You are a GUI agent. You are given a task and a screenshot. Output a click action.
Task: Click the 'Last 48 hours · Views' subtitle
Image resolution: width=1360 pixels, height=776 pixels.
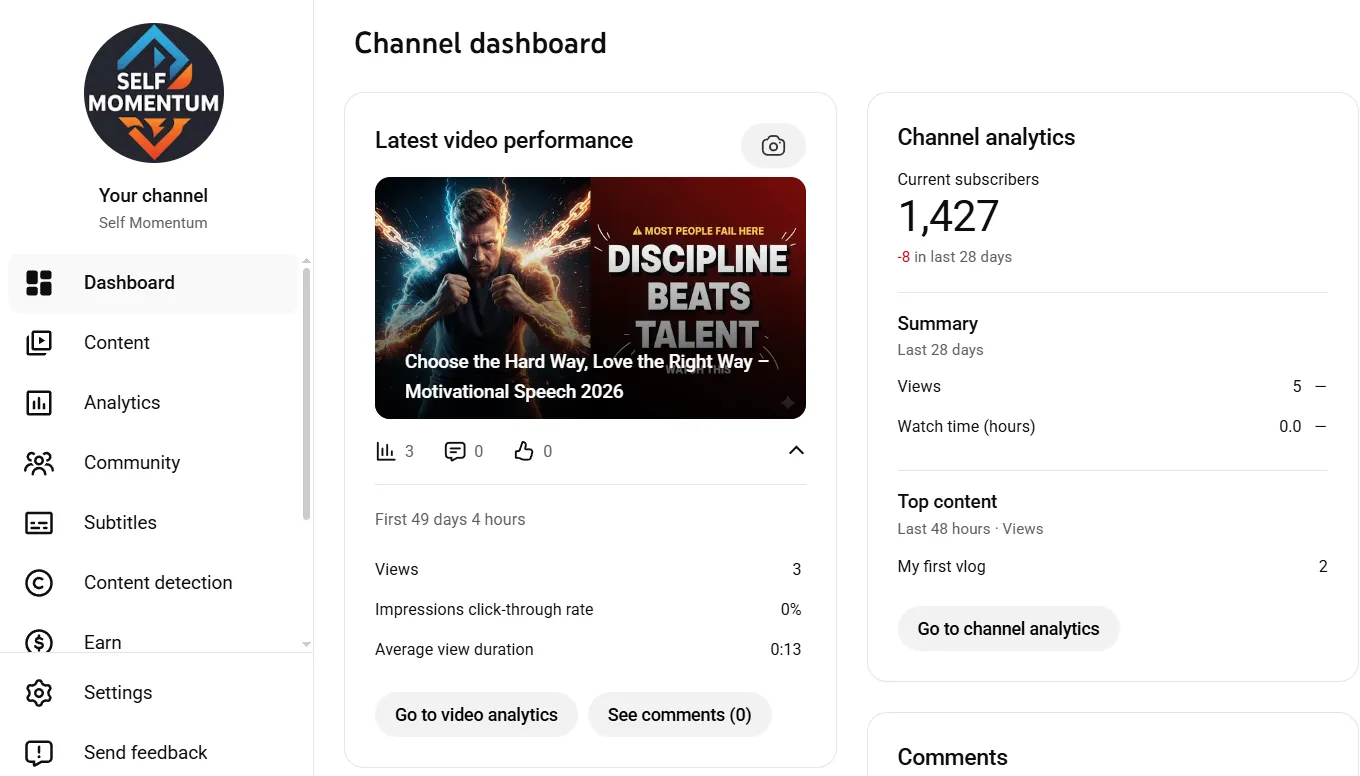tap(971, 529)
